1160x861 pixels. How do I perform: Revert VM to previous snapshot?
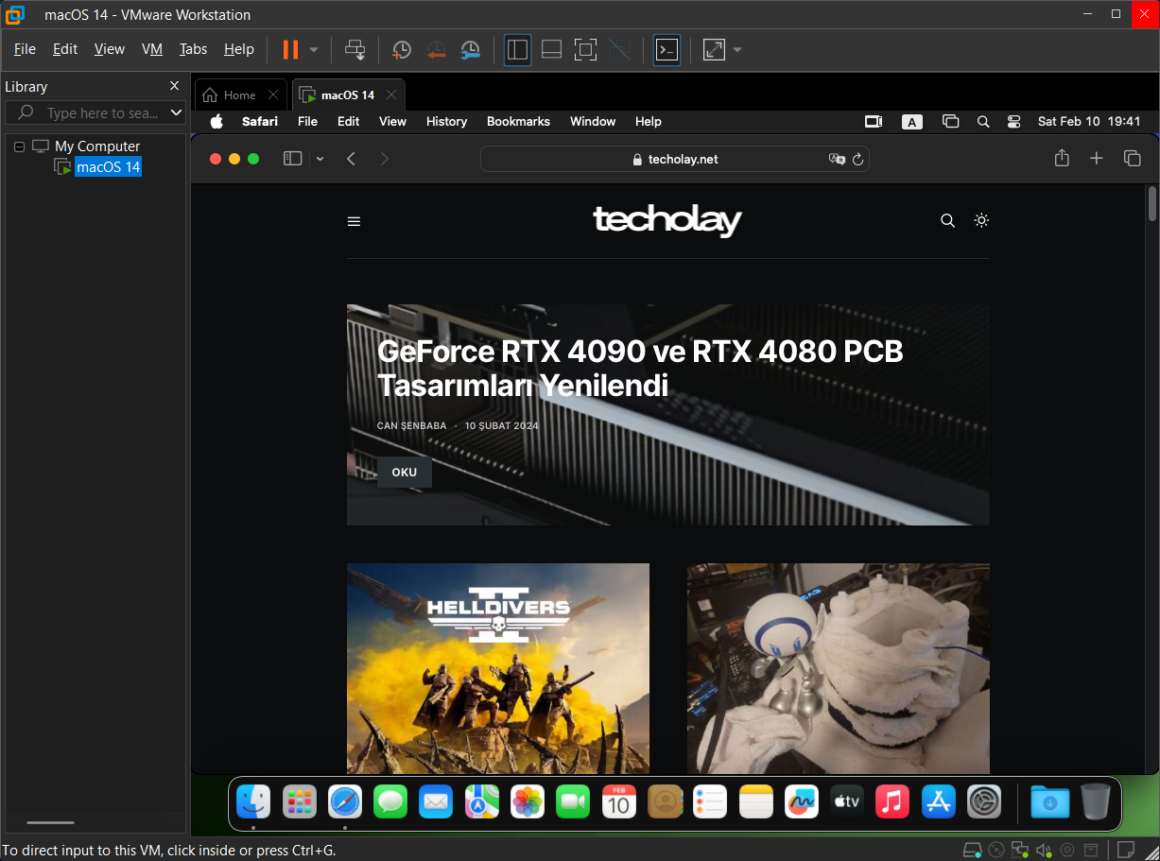436,50
